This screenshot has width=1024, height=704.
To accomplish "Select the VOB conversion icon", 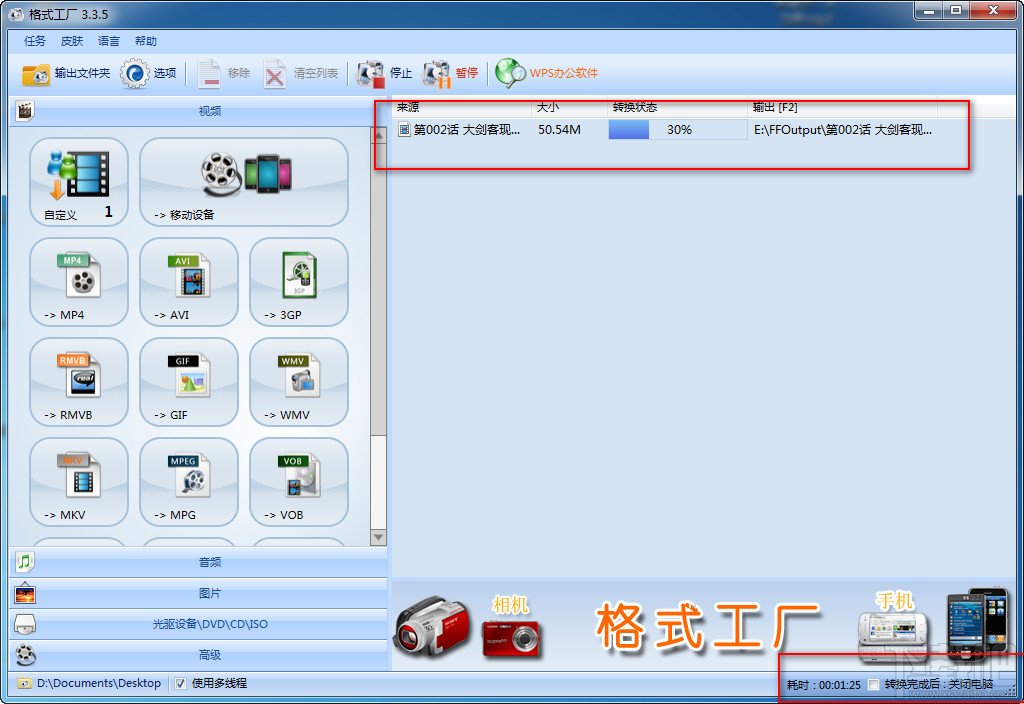I will coord(298,482).
